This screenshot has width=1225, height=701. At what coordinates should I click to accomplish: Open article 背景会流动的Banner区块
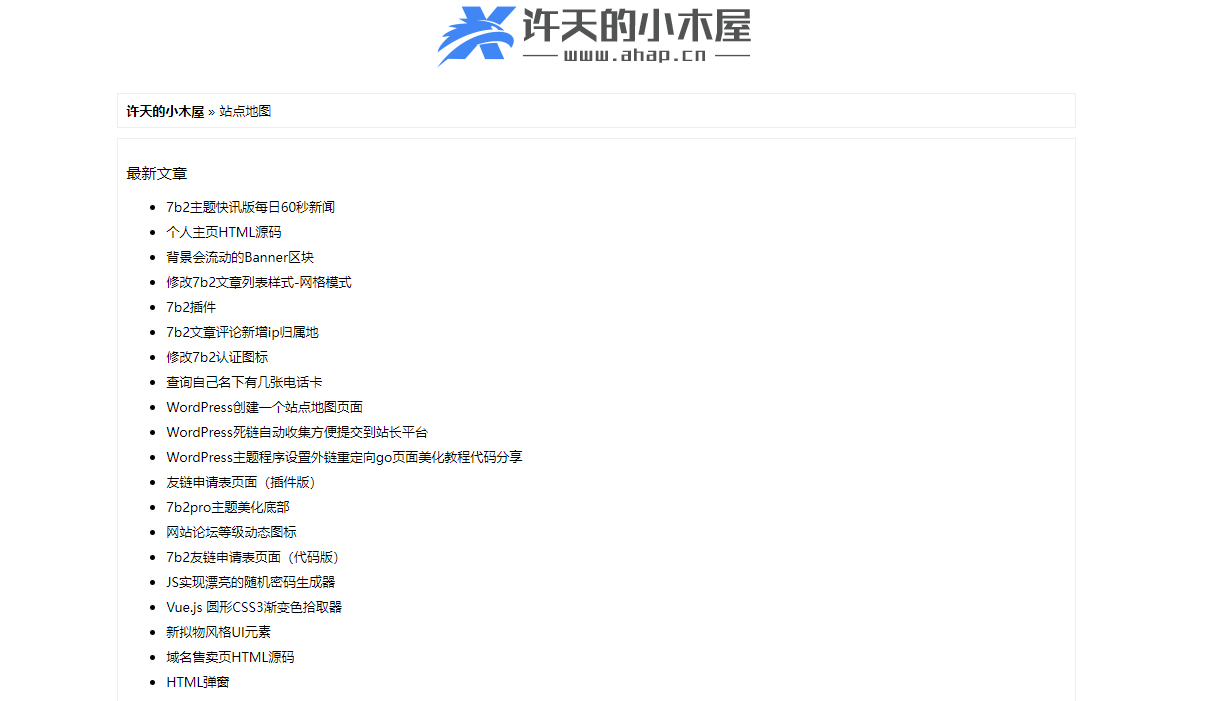point(240,257)
